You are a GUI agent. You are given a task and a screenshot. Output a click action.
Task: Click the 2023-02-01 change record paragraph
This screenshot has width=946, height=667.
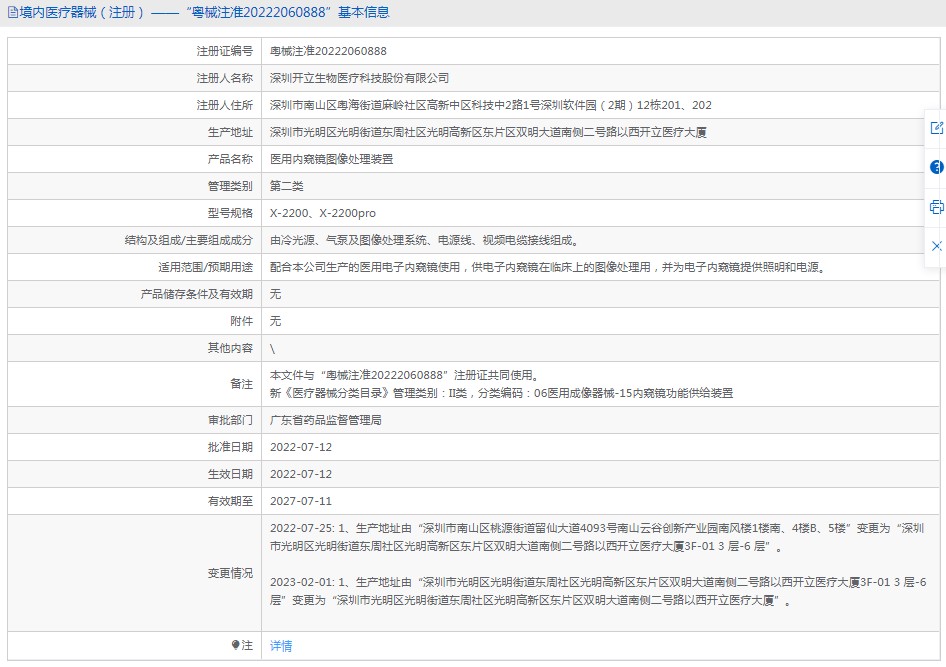598,591
